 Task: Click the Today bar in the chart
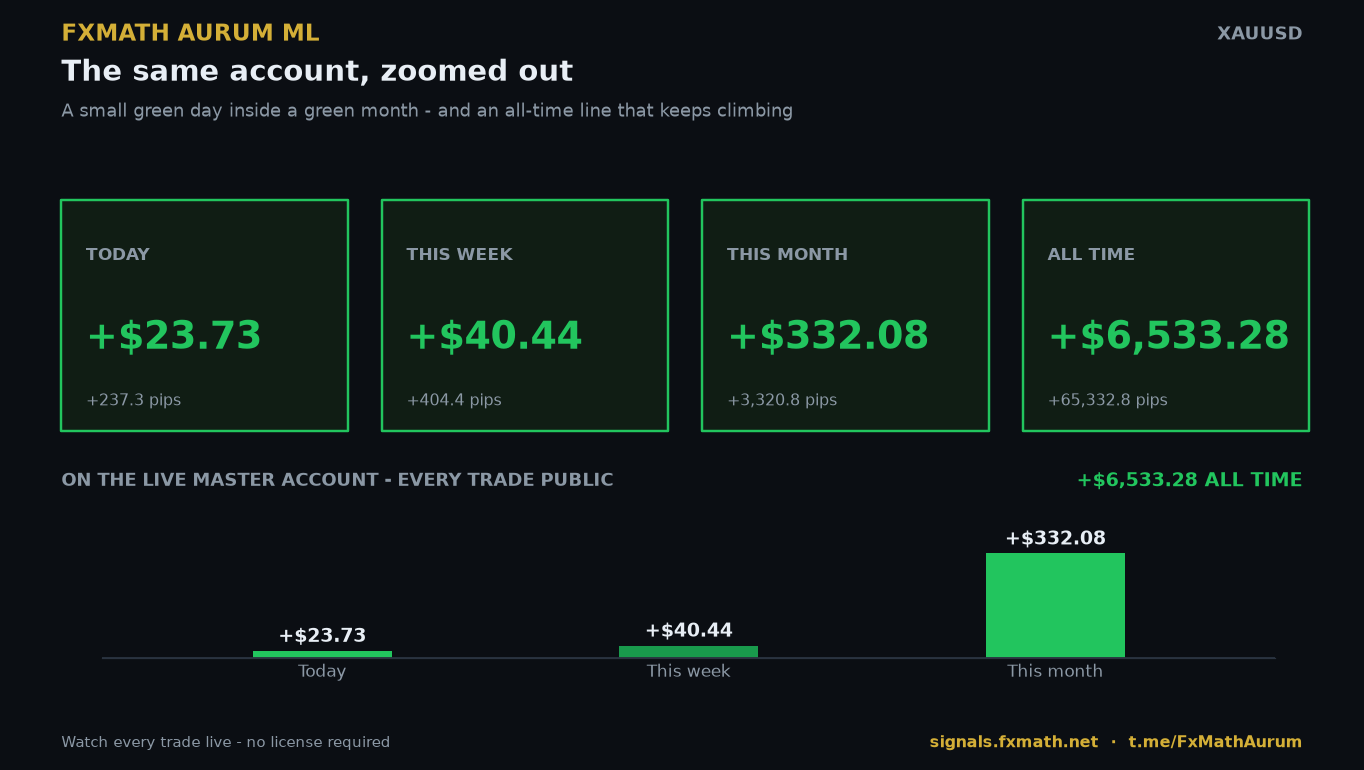click(x=322, y=654)
